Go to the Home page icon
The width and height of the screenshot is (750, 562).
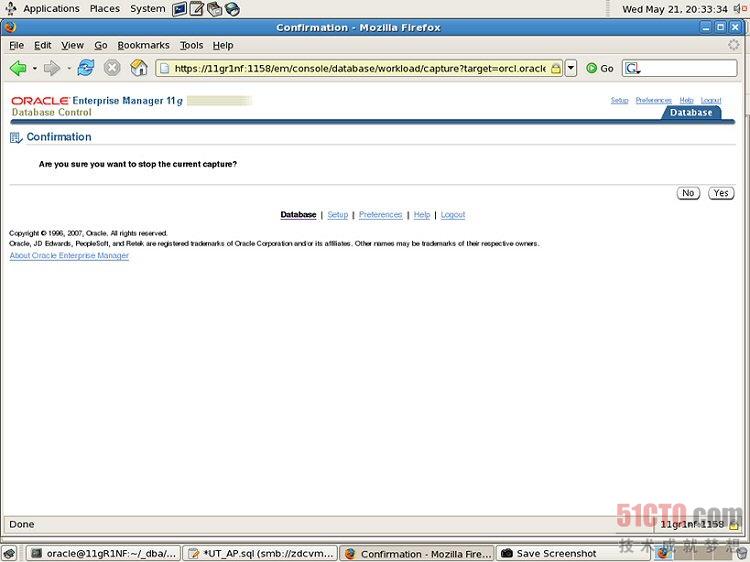[139, 68]
